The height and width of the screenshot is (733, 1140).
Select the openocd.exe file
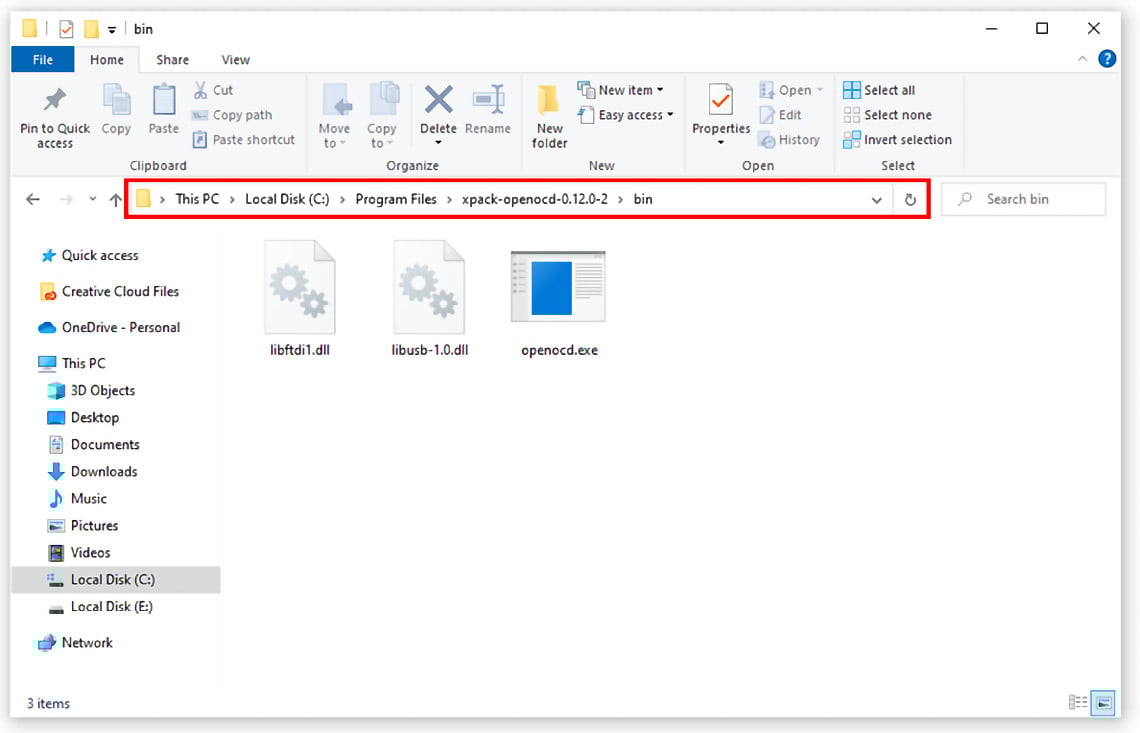[x=559, y=303]
